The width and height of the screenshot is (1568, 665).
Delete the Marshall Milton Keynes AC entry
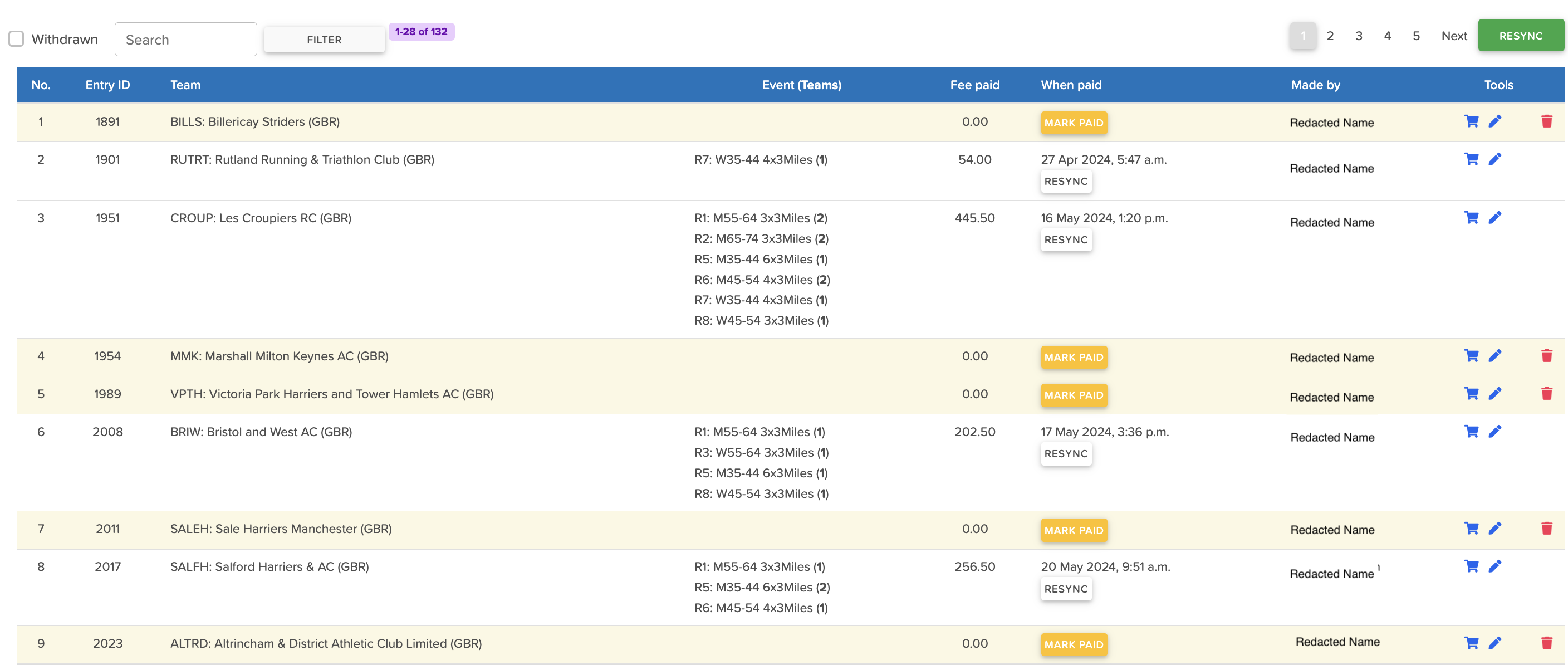pos(1547,356)
